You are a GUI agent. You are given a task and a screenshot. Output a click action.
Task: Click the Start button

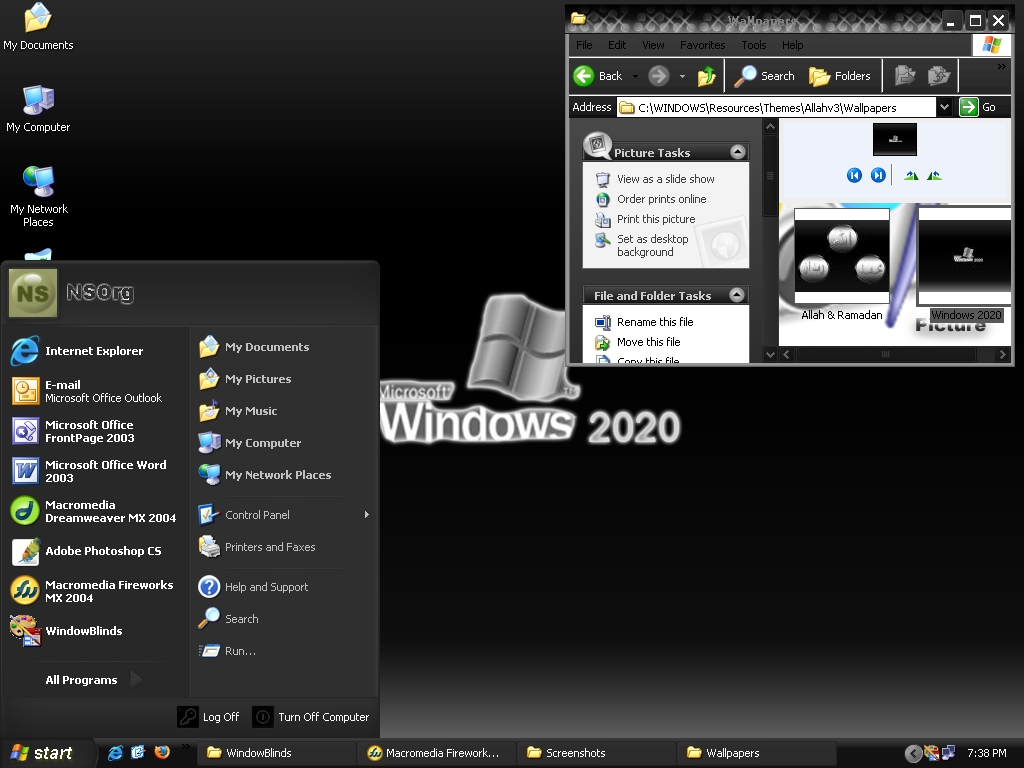coord(43,753)
